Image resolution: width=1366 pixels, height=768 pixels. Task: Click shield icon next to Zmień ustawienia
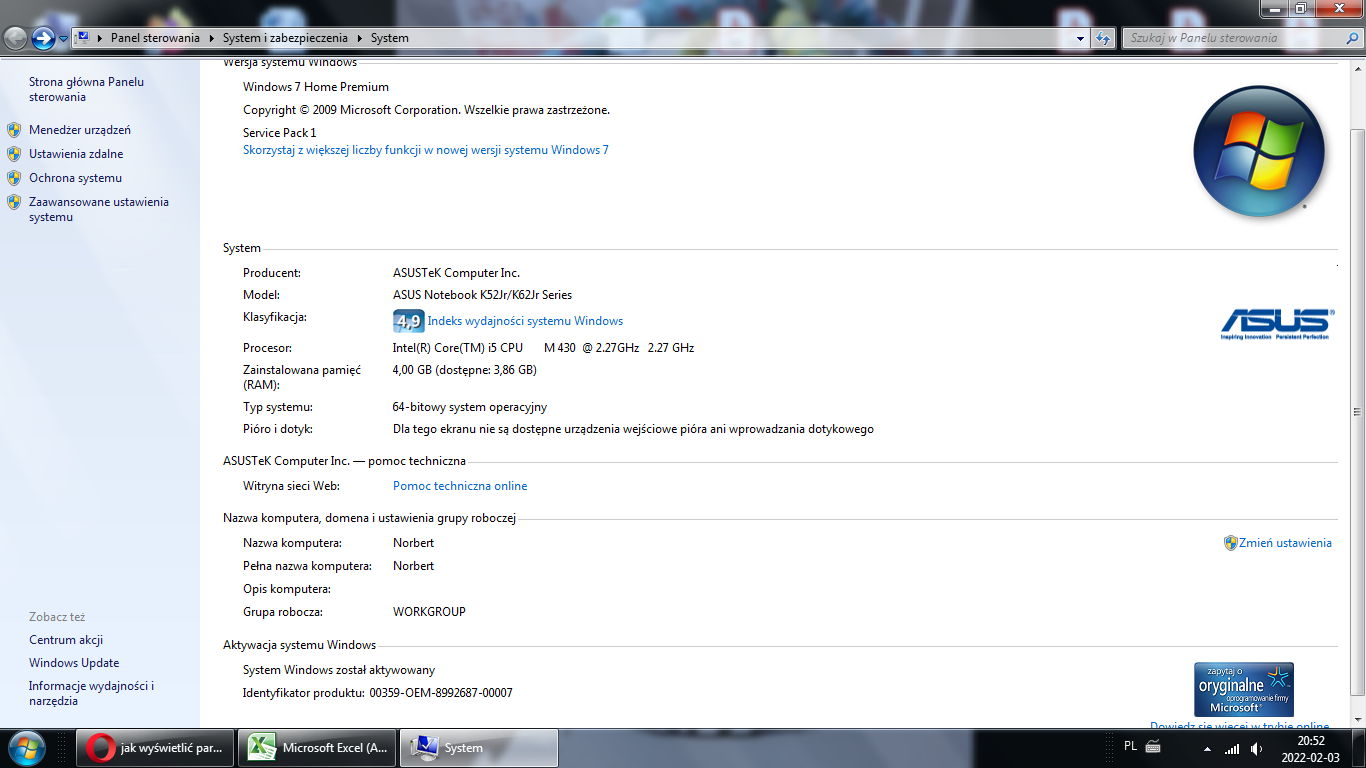[1231, 543]
